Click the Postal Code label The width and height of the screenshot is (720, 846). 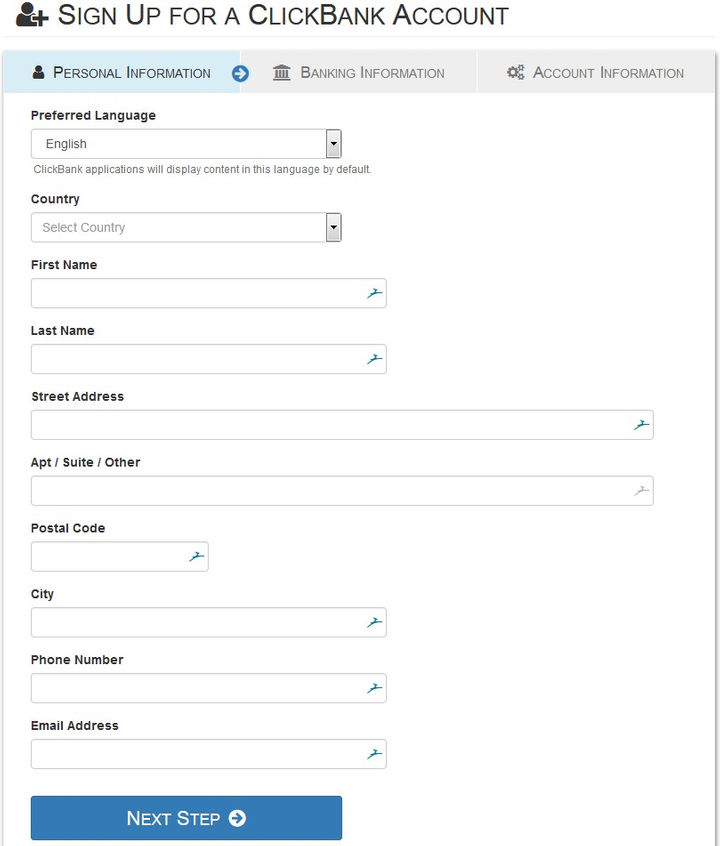[68, 528]
